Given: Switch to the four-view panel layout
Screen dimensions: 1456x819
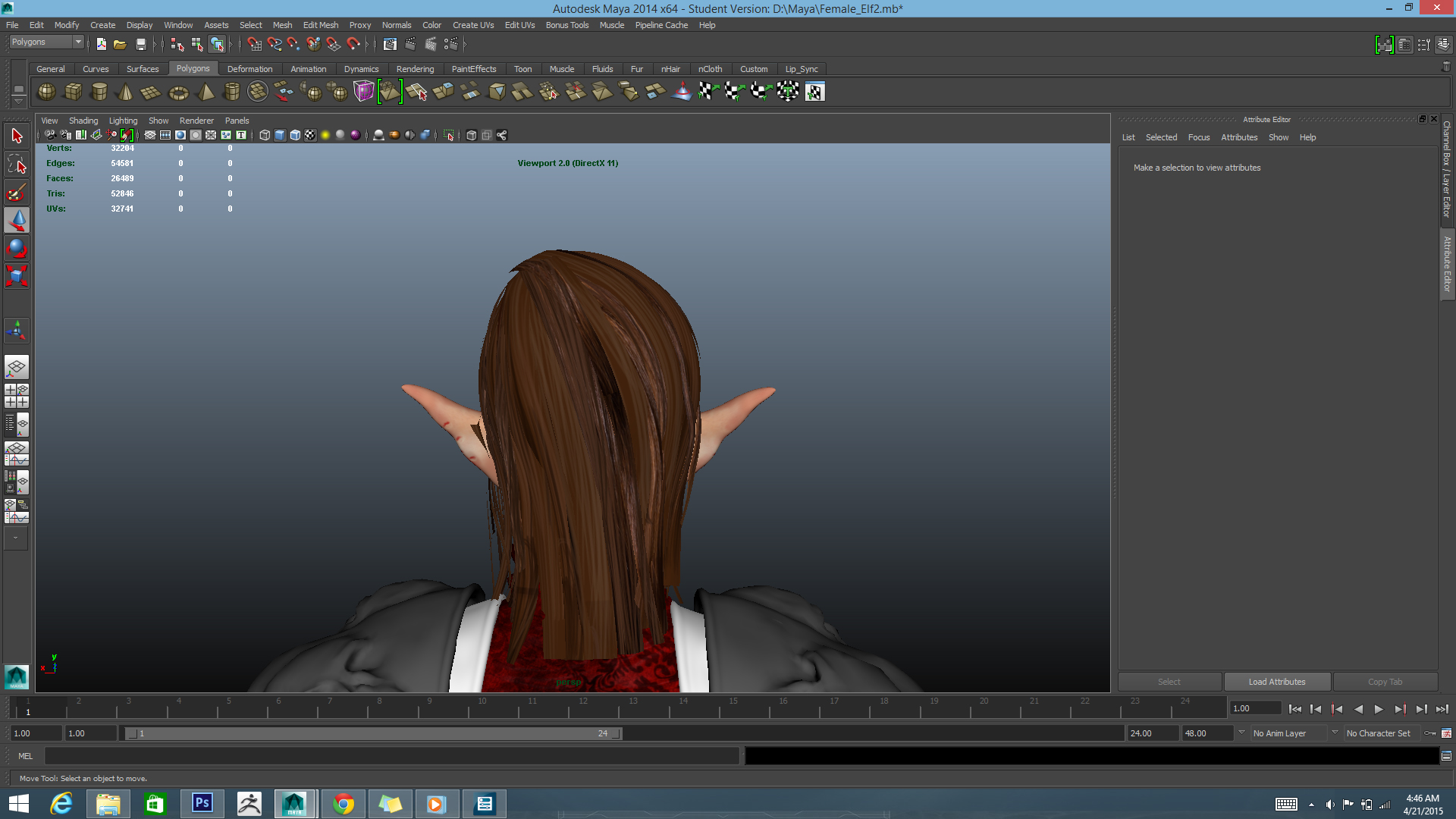Looking at the screenshot, I should 17,396.
